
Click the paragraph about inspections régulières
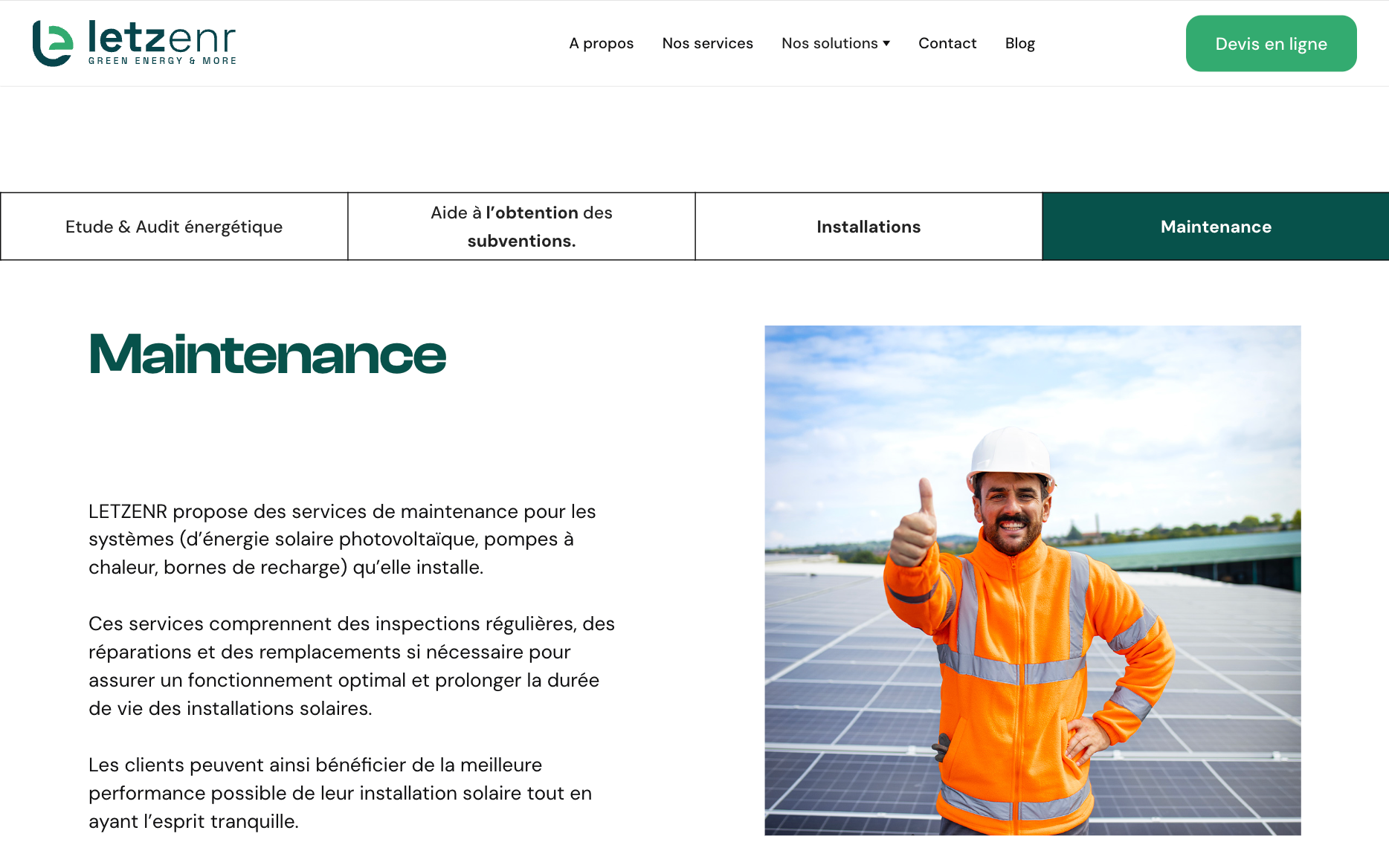(x=351, y=666)
